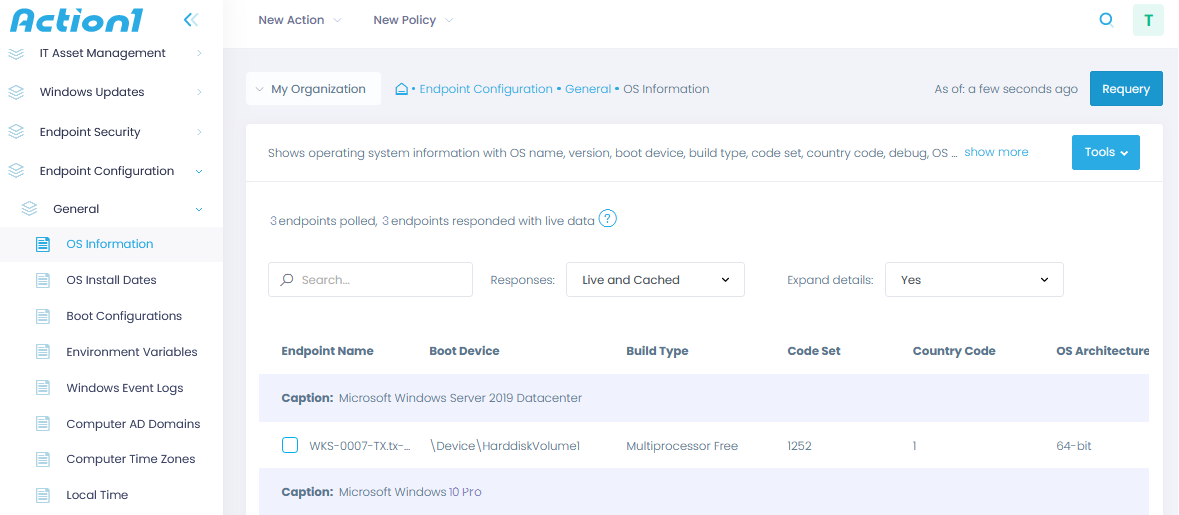Image resolution: width=1179 pixels, height=515 pixels.
Task: Go to Endpoint Configuration breadcrumb
Action: [x=486, y=89]
